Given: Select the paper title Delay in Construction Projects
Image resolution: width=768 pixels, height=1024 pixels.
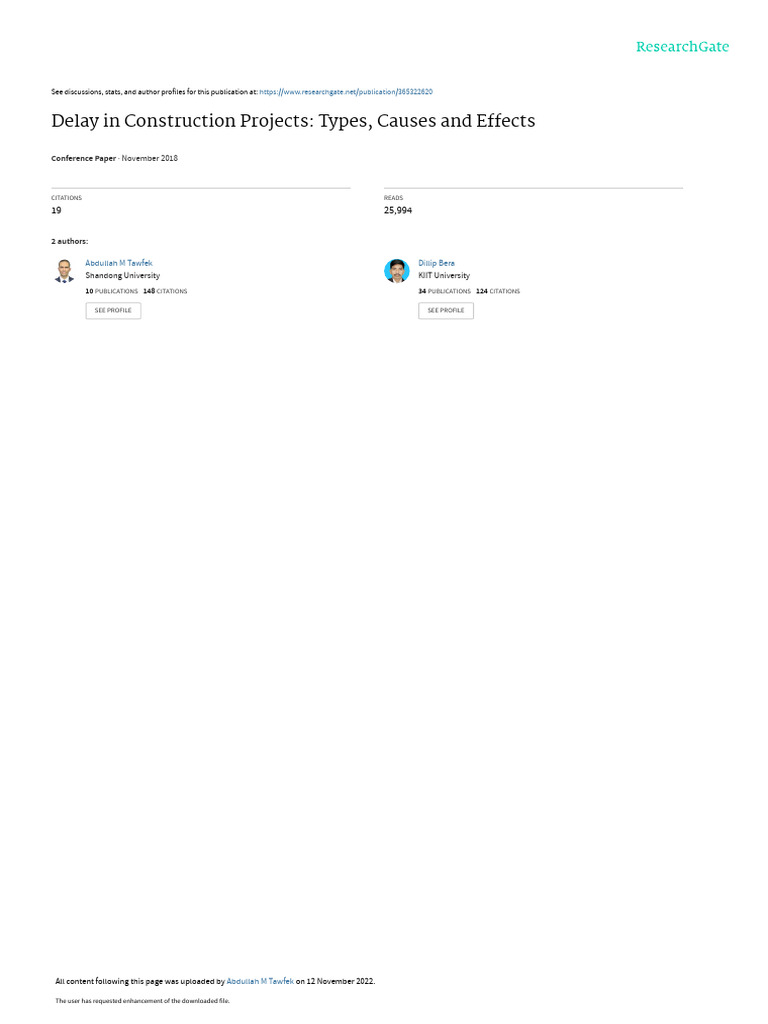Looking at the screenshot, I should pyautogui.click(x=293, y=121).
